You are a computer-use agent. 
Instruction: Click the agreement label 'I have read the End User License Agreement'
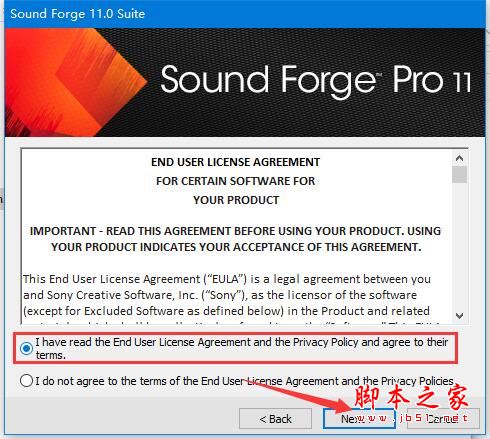(x=241, y=348)
